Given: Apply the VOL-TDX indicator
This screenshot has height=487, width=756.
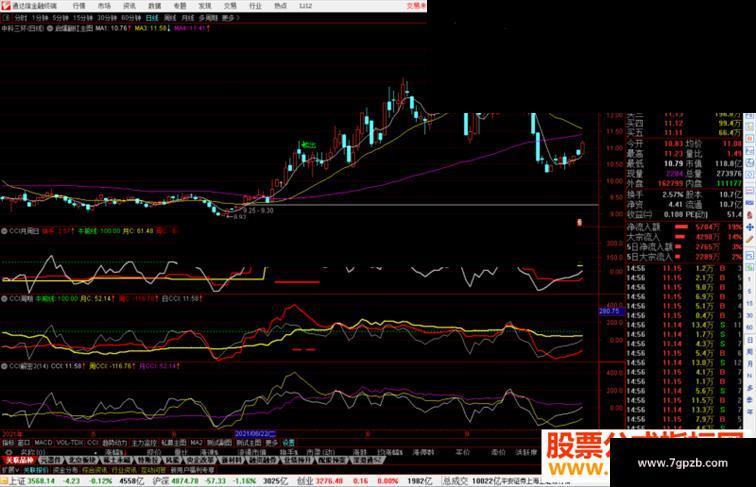Looking at the screenshot, I should pos(70,442).
